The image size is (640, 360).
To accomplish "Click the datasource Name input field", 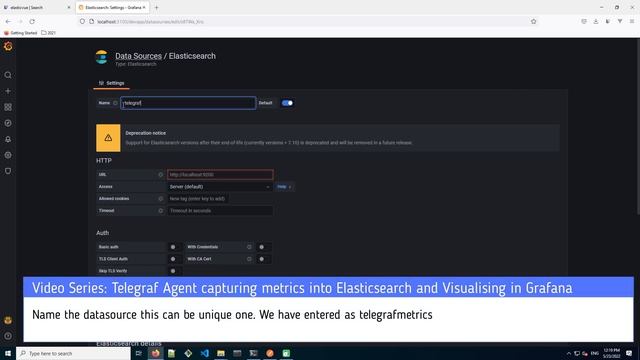I will 188,103.
